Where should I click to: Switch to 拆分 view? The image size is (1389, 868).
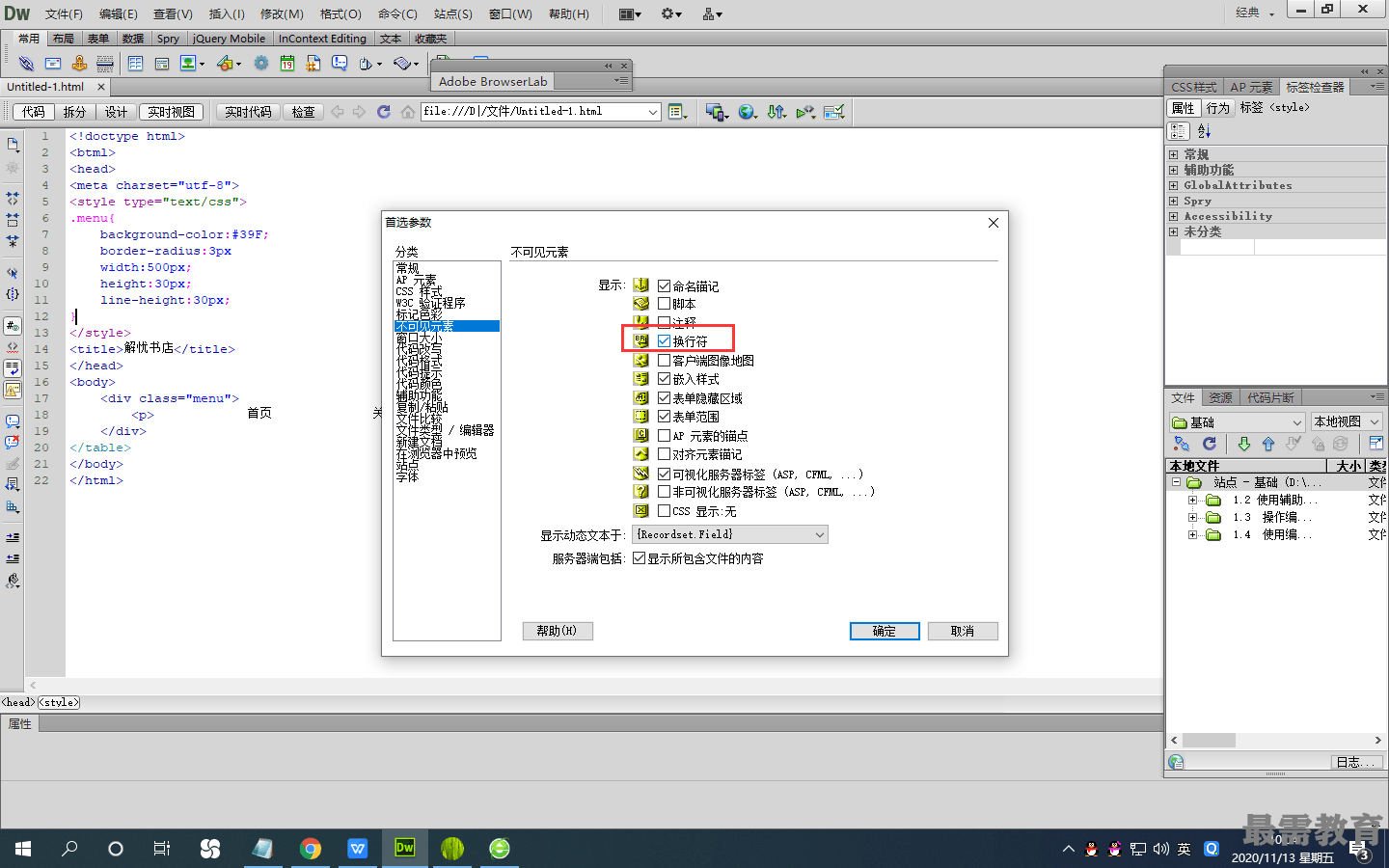(x=74, y=112)
